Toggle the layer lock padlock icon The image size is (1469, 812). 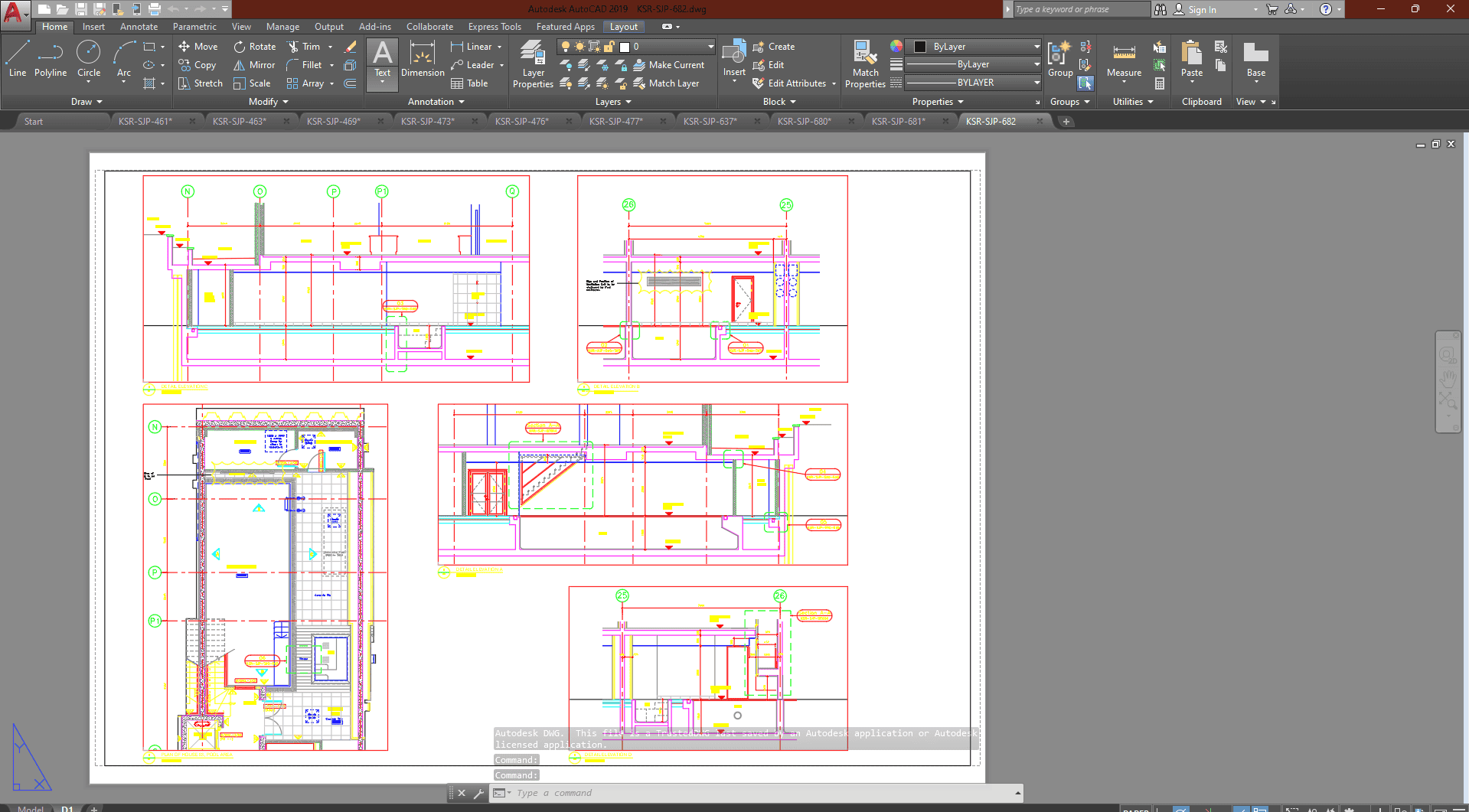[609, 47]
